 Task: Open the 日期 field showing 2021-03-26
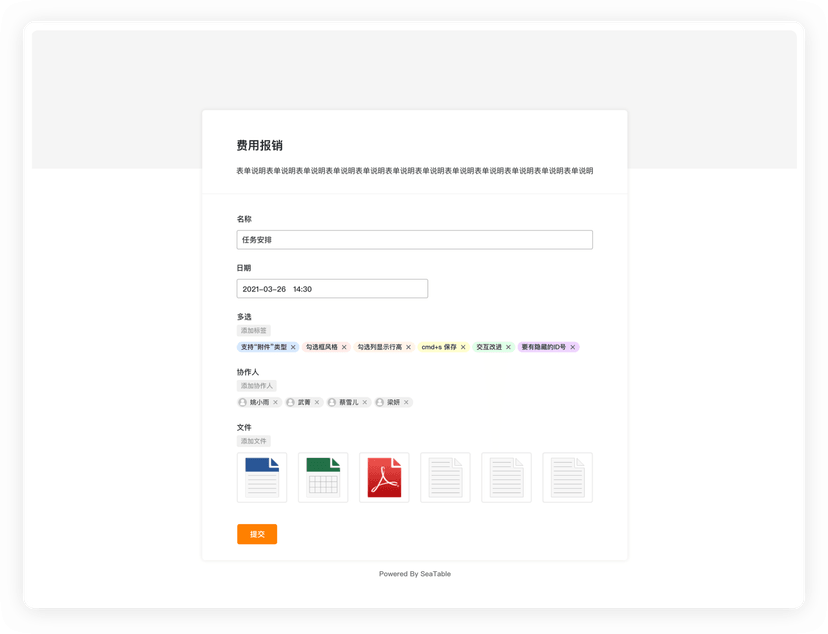tap(332, 289)
